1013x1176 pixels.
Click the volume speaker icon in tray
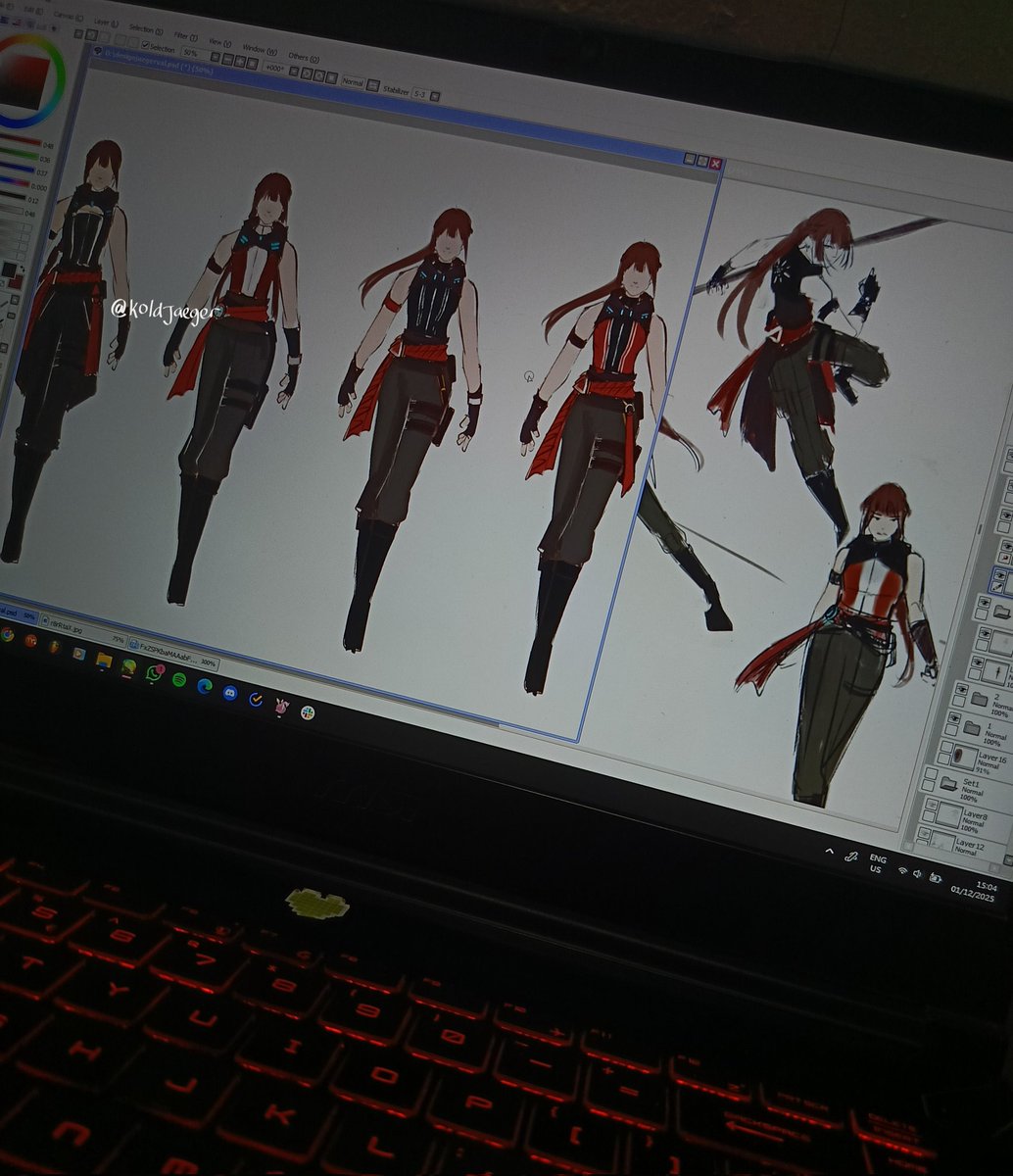coord(917,874)
